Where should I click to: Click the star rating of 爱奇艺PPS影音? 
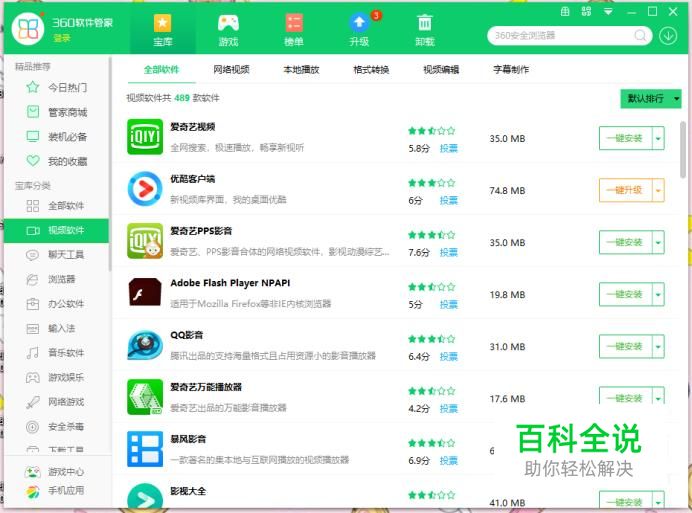tap(431, 235)
